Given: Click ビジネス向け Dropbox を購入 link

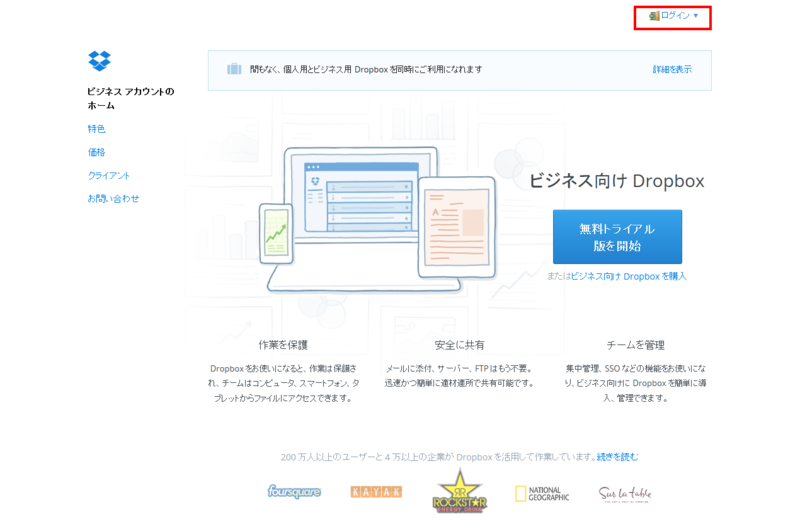Looking at the screenshot, I should [629, 276].
